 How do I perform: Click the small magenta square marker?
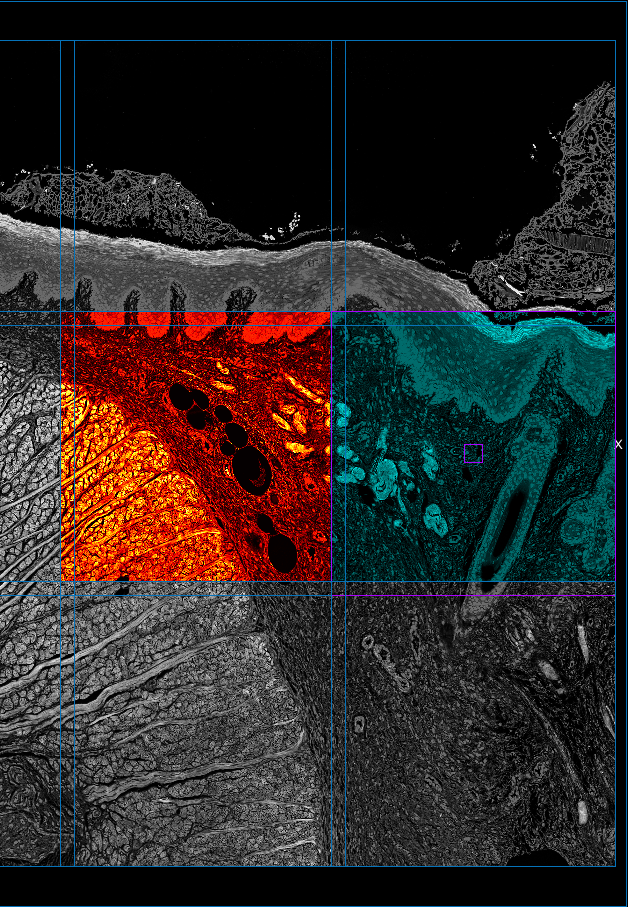click(x=473, y=454)
